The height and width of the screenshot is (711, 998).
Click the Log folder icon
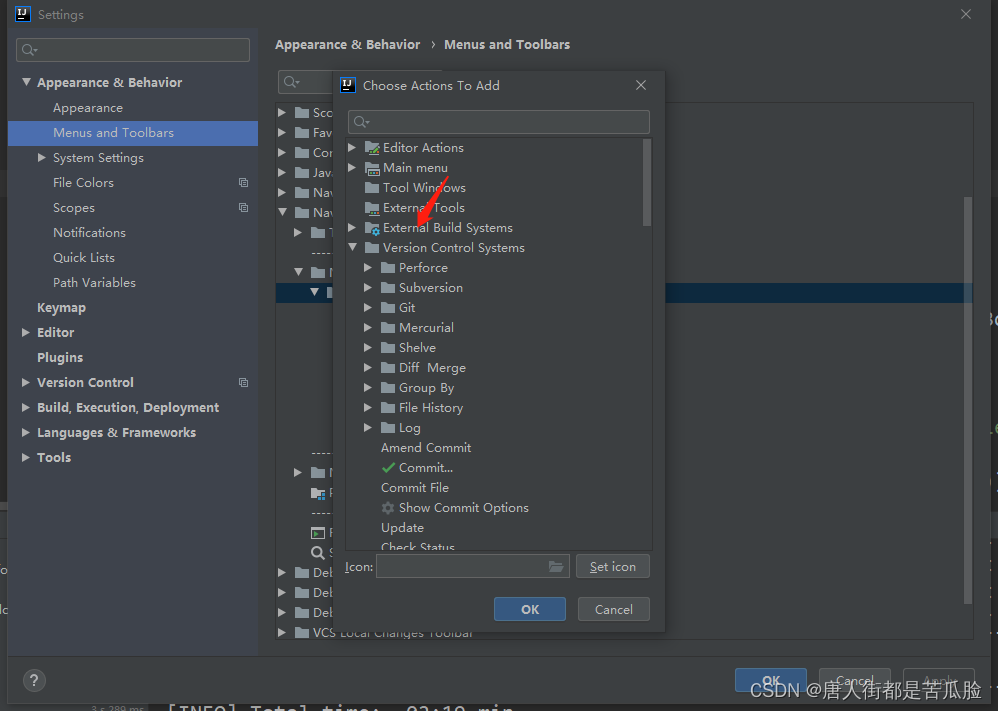tap(388, 428)
